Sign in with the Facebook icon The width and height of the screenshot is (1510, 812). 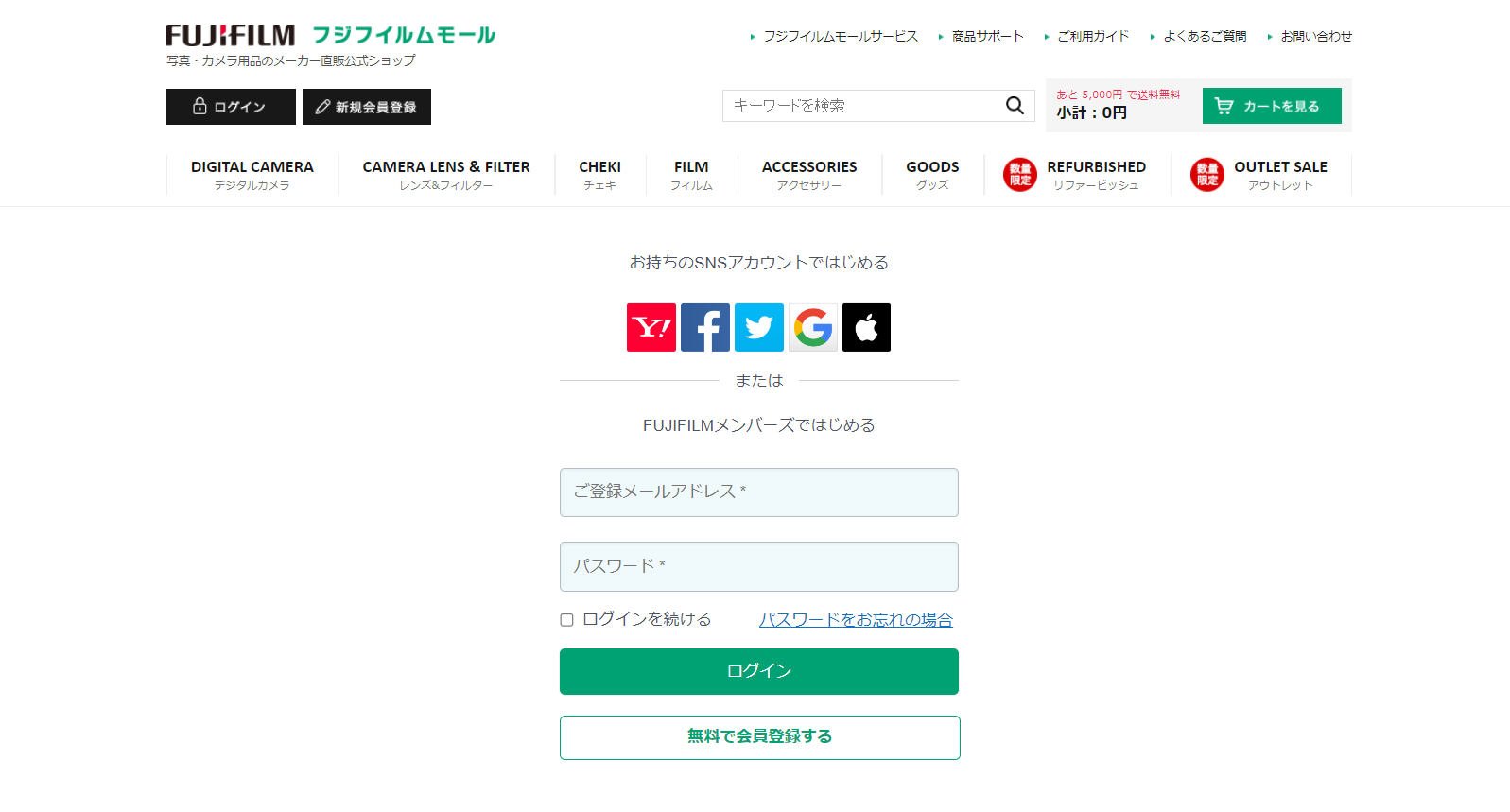(704, 327)
